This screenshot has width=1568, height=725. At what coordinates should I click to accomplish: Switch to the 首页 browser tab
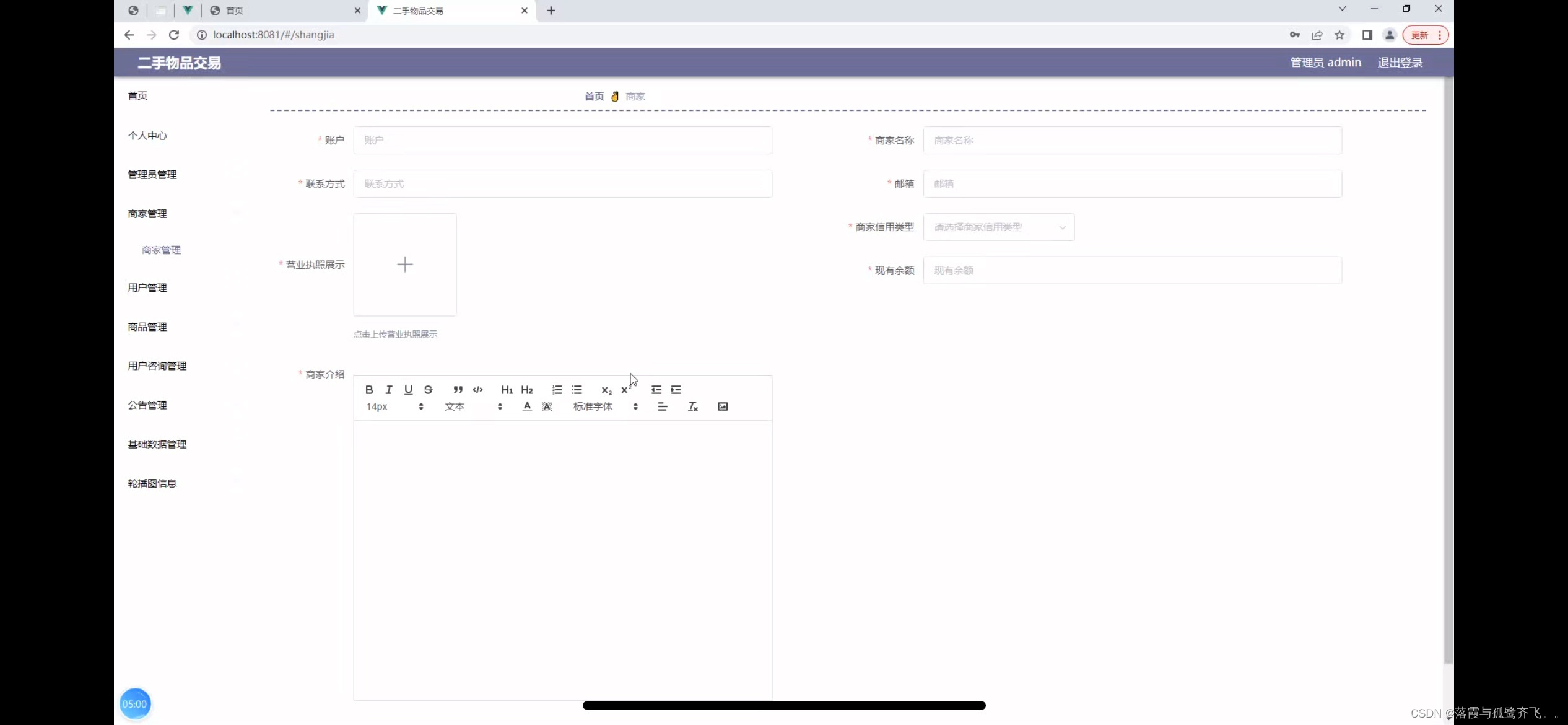coord(285,11)
